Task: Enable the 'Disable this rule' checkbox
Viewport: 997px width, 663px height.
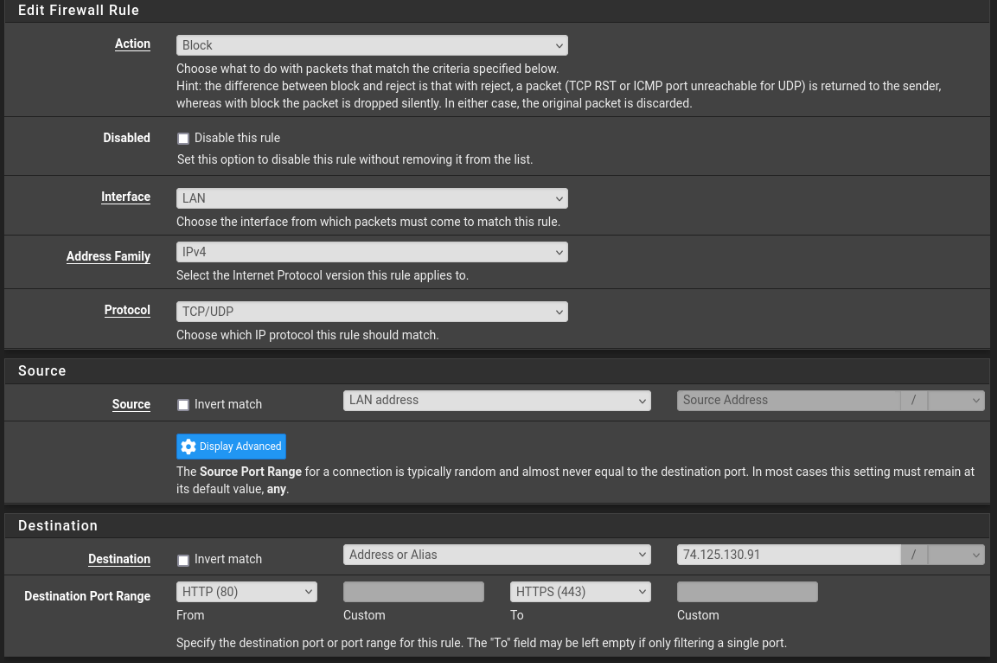Action: click(183, 138)
